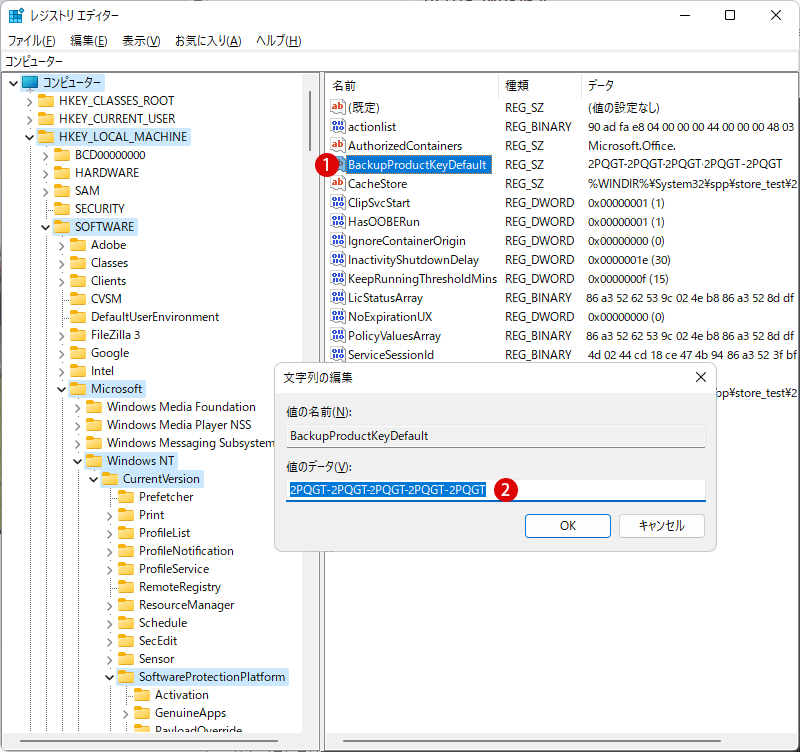Open the ファイル(F) menu

click(x=32, y=40)
